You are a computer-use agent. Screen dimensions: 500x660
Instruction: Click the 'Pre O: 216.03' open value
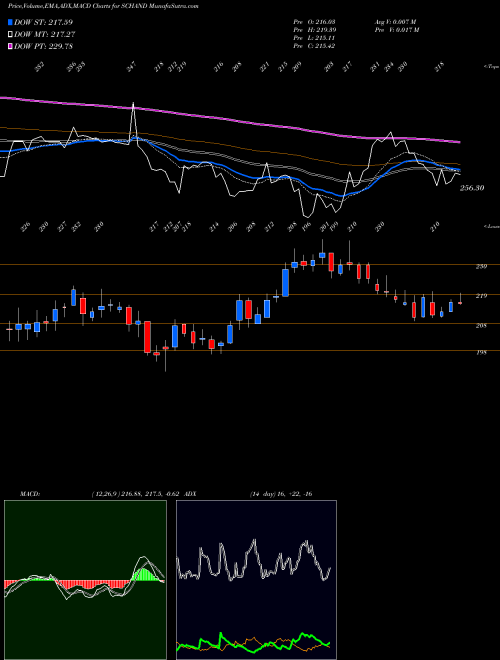pyautogui.click(x=314, y=21)
